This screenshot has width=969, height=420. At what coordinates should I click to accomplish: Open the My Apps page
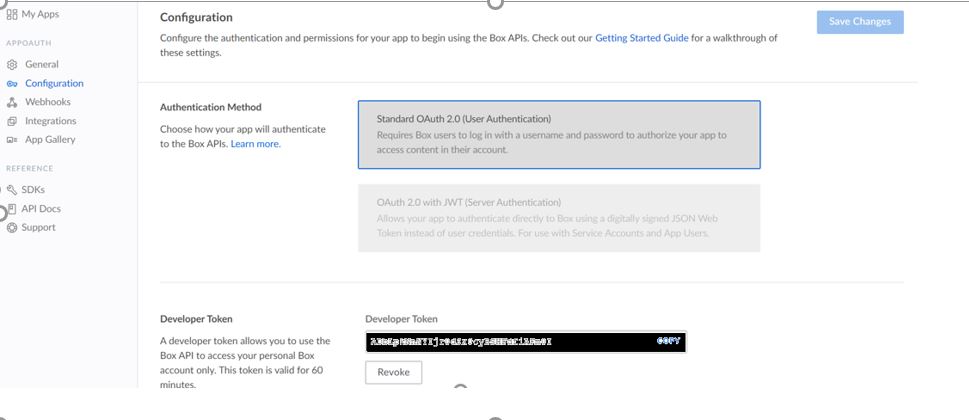40,14
